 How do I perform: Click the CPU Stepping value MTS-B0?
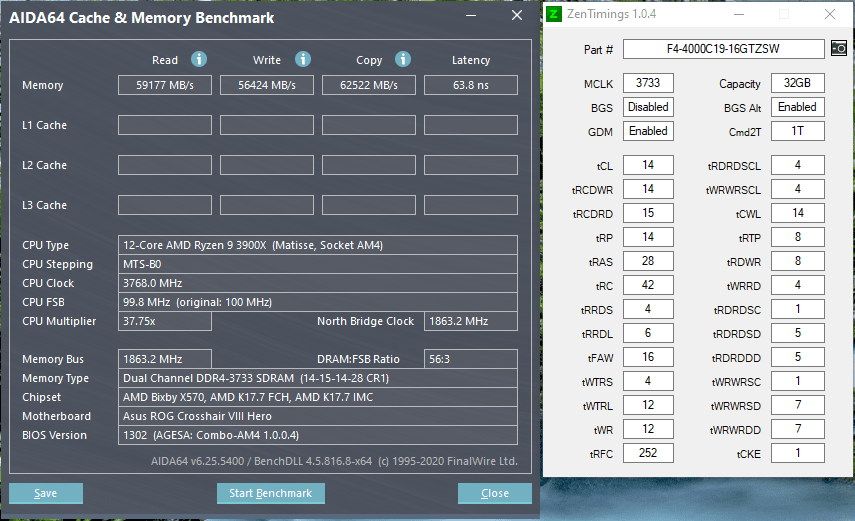318,264
